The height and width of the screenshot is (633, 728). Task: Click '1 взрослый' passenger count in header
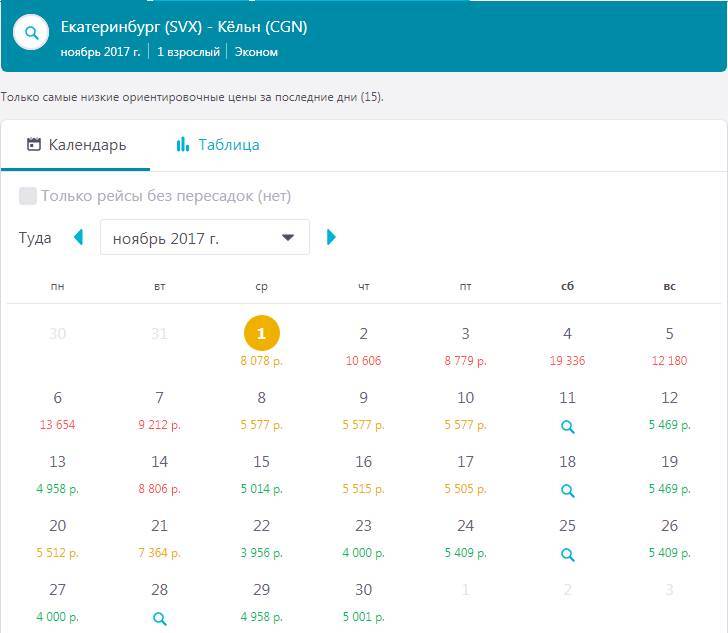tap(188, 51)
